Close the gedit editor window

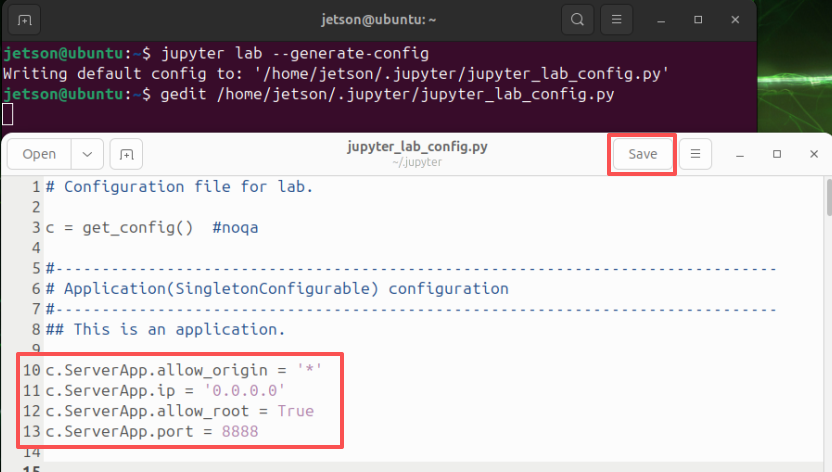tap(814, 154)
